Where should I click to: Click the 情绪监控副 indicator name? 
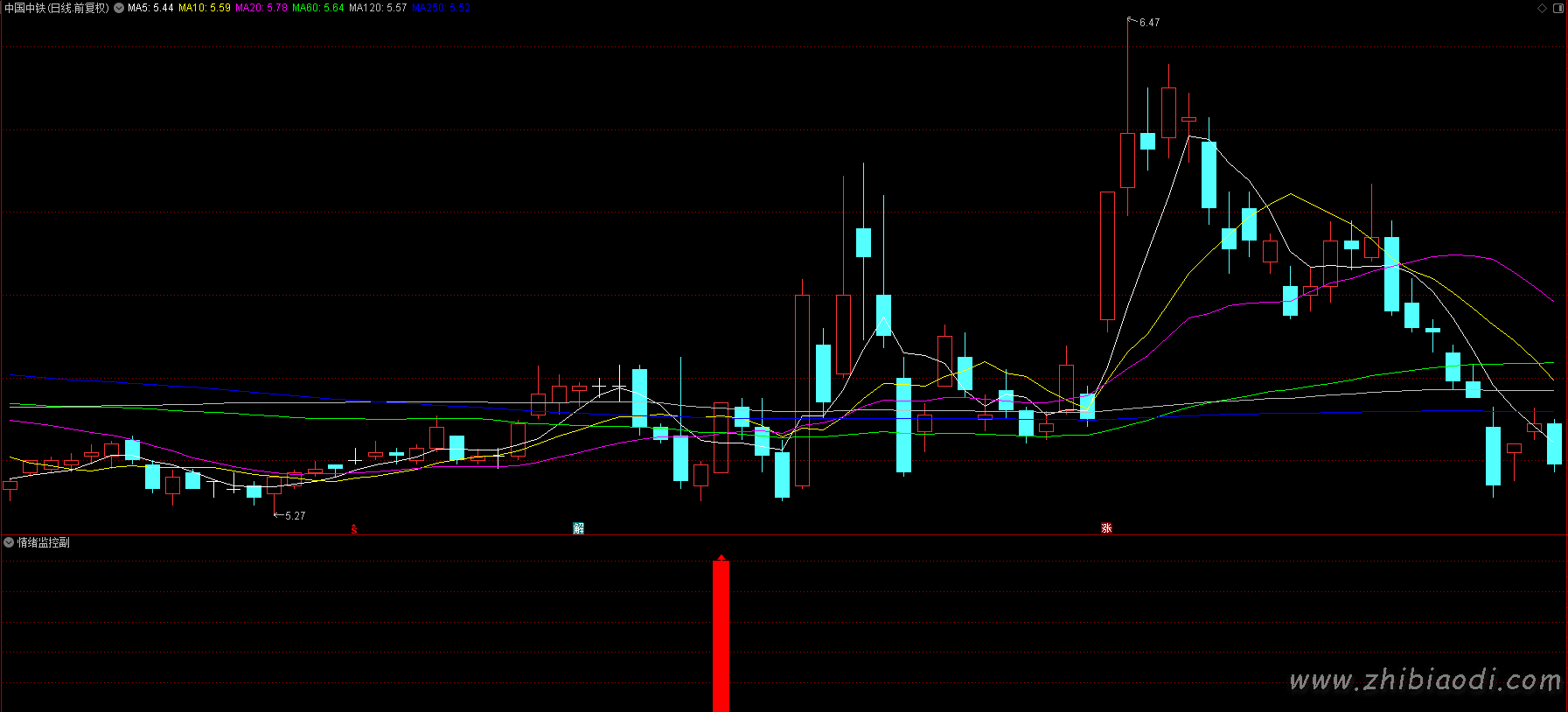(44, 542)
